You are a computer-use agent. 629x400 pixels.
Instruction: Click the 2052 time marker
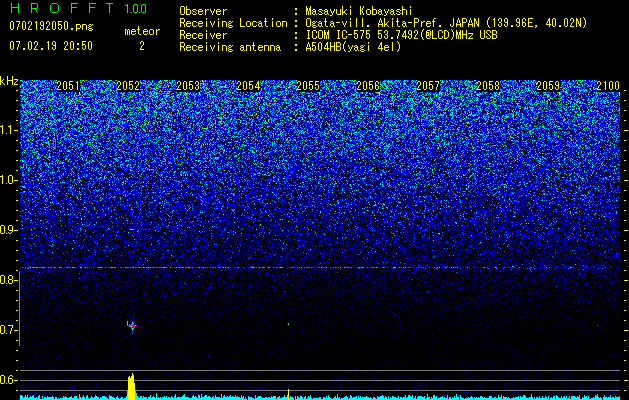(x=128, y=86)
